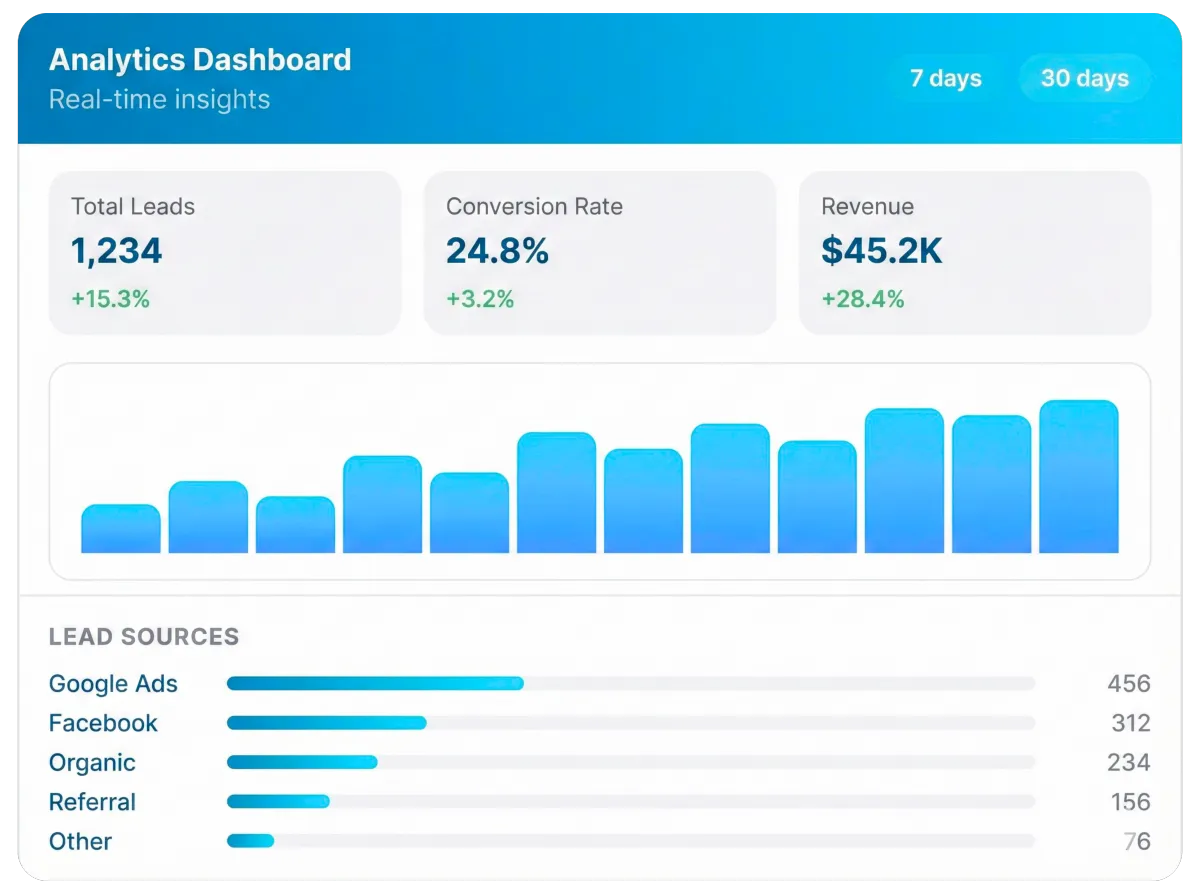Select the Organic source label

coord(92,763)
